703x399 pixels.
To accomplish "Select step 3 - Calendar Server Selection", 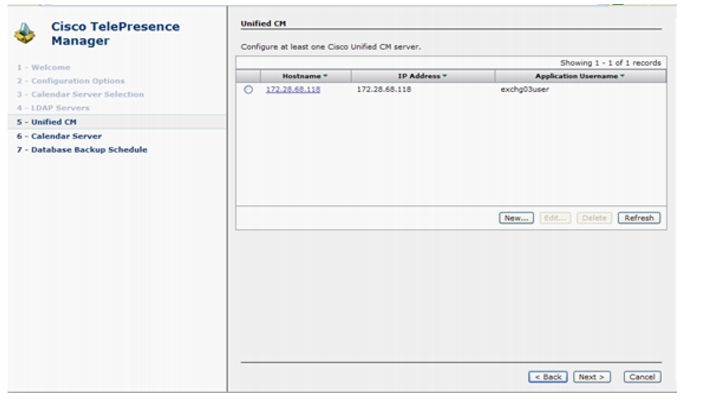I will coord(80,94).
